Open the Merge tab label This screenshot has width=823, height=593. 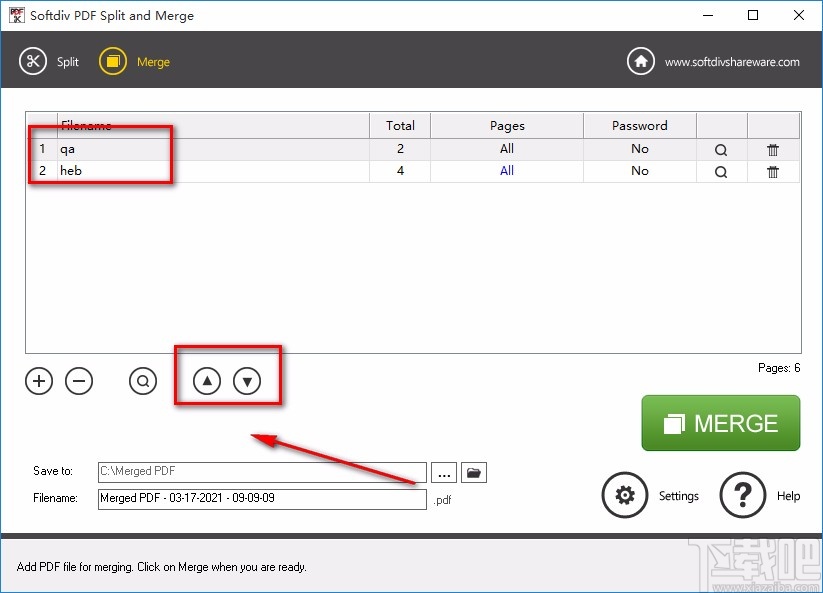(153, 62)
